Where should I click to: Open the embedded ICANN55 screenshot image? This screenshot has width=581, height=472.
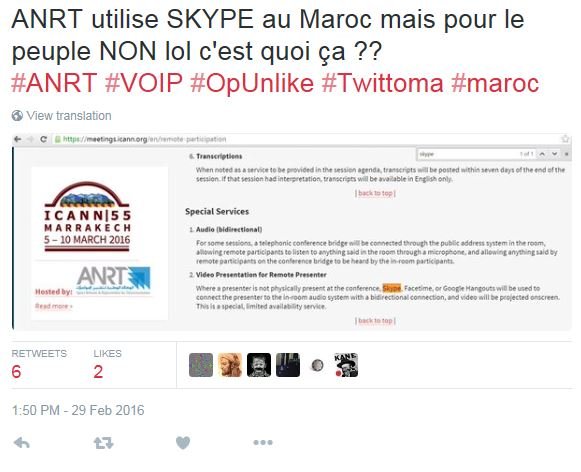[292, 232]
